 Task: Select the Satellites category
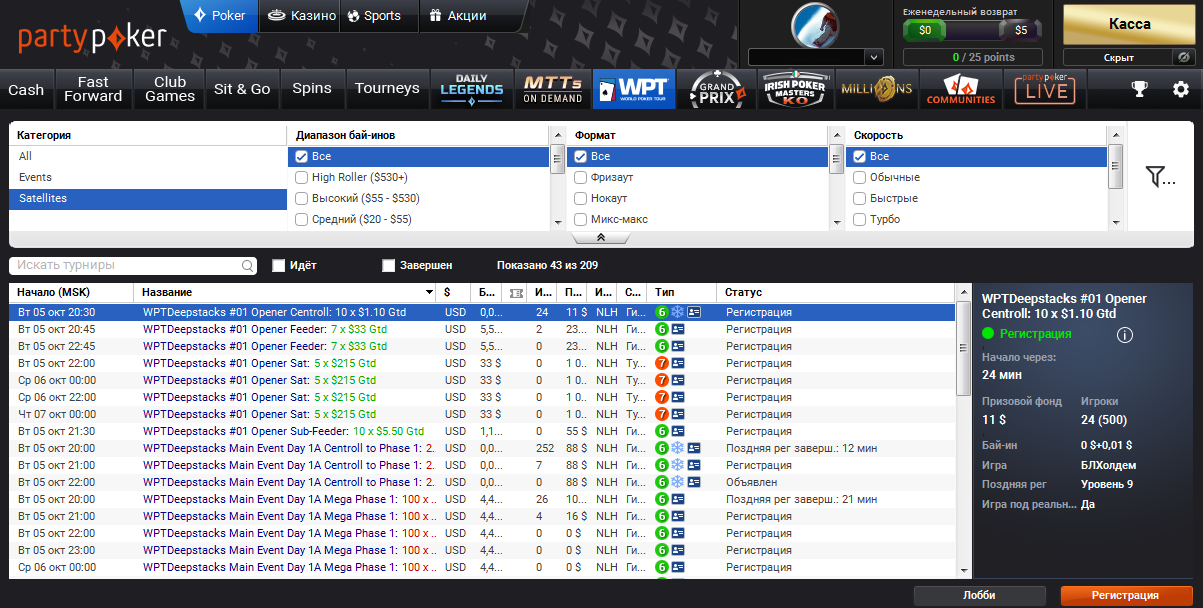coord(148,199)
